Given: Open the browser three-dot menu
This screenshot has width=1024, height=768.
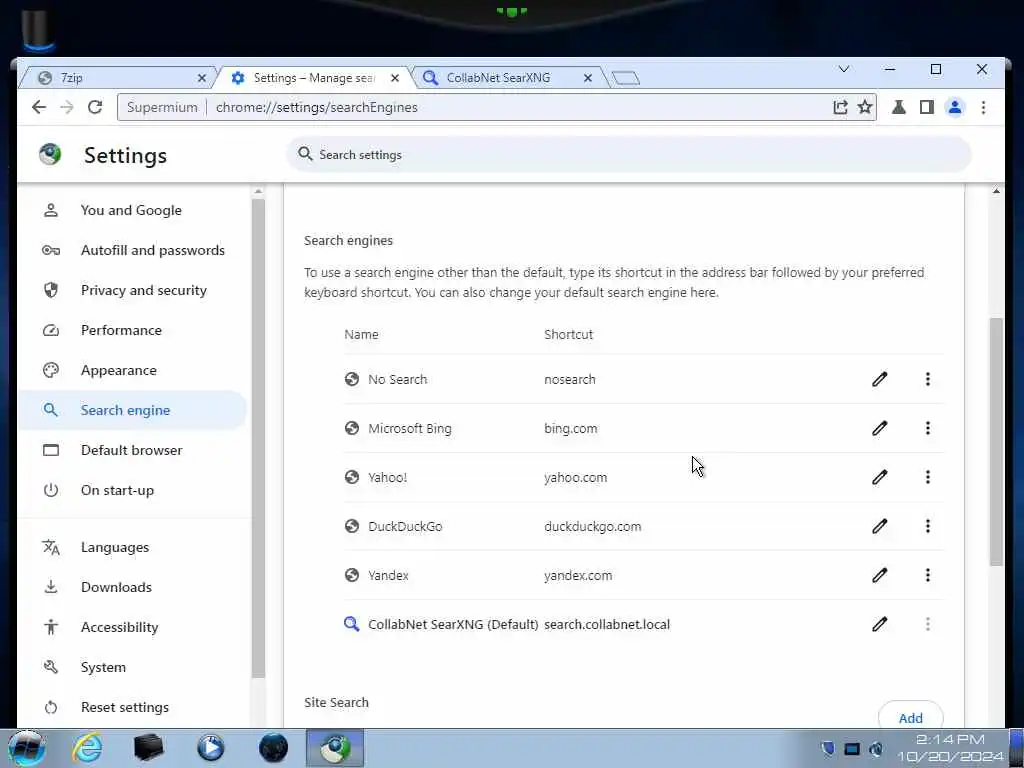Looking at the screenshot, I should [983, 107].
